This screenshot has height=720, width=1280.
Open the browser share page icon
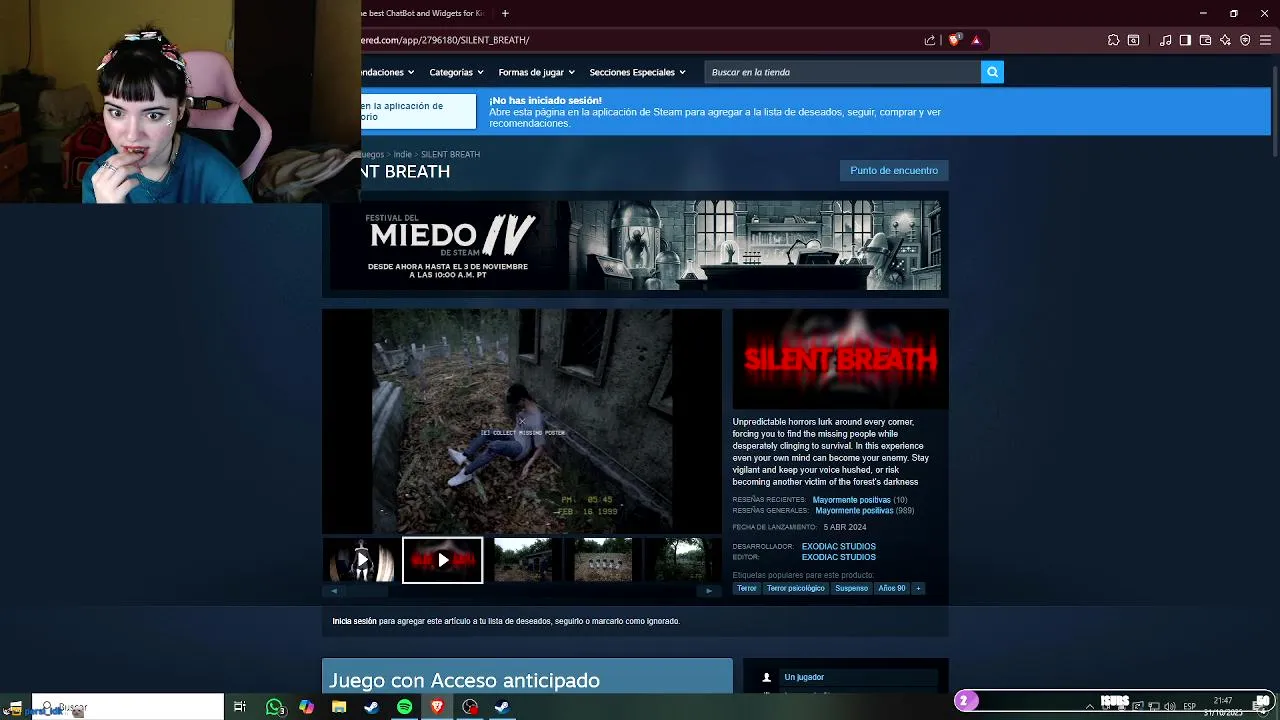tap(930, 40)
